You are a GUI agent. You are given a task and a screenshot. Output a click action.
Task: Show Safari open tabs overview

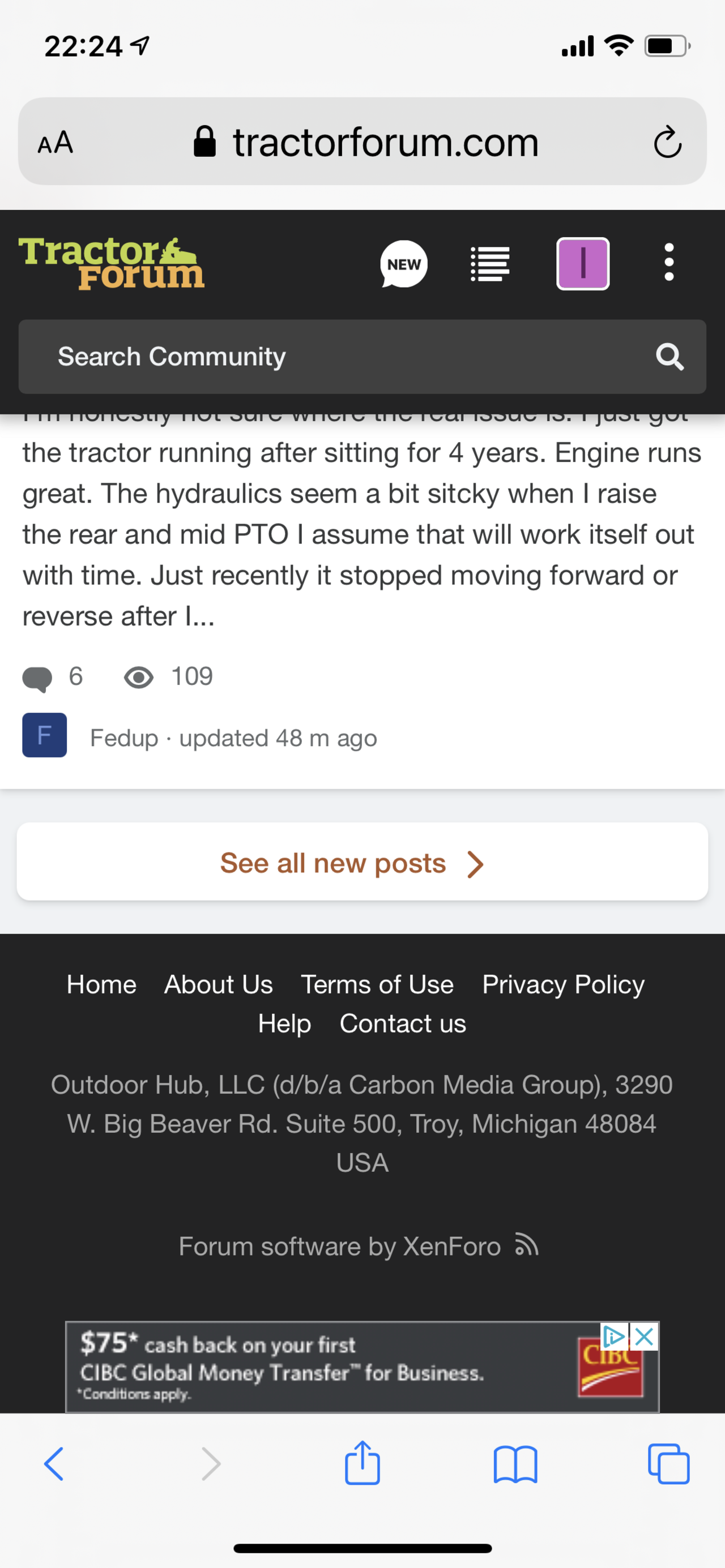pyautogui.click(x=668, y=1464)
